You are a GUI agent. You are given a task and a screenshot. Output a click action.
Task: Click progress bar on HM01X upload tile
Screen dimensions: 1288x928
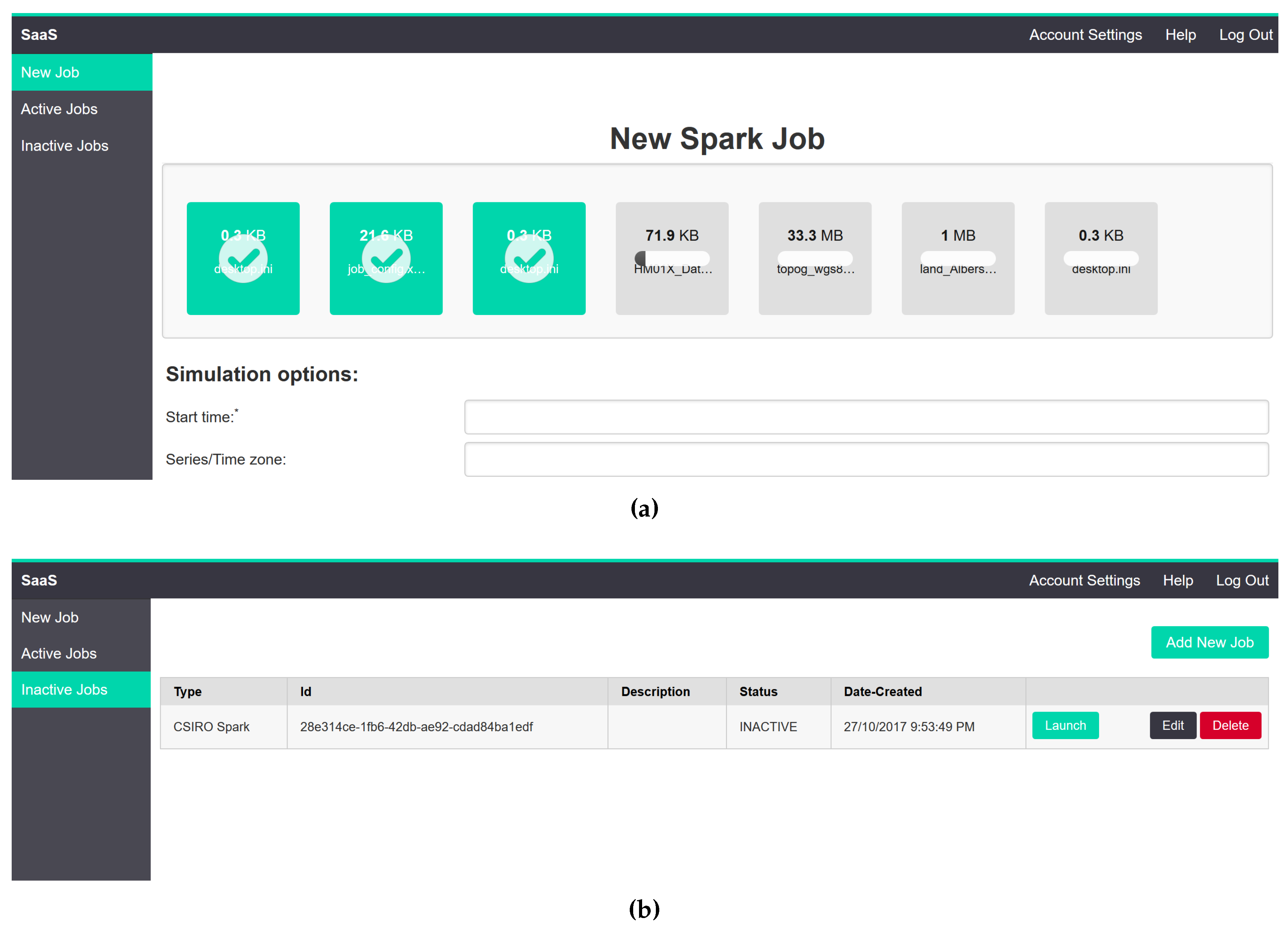[672, 258]
